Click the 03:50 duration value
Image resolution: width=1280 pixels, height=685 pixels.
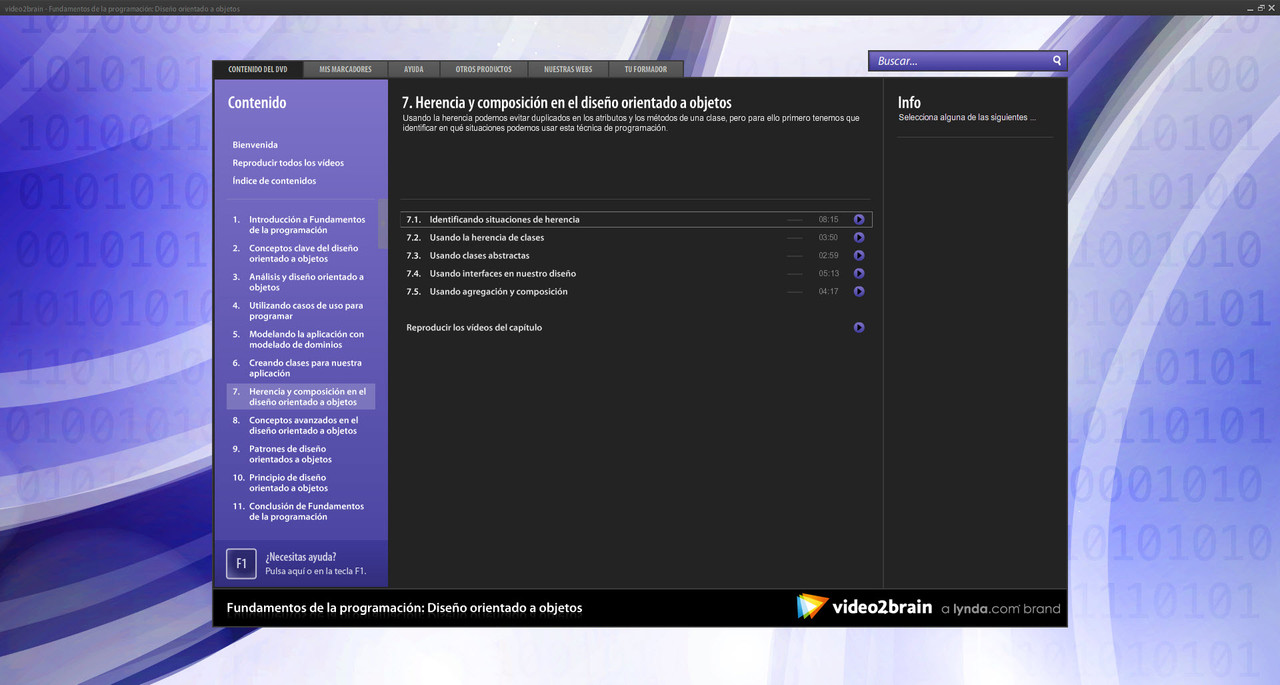[x=828, y=237]
